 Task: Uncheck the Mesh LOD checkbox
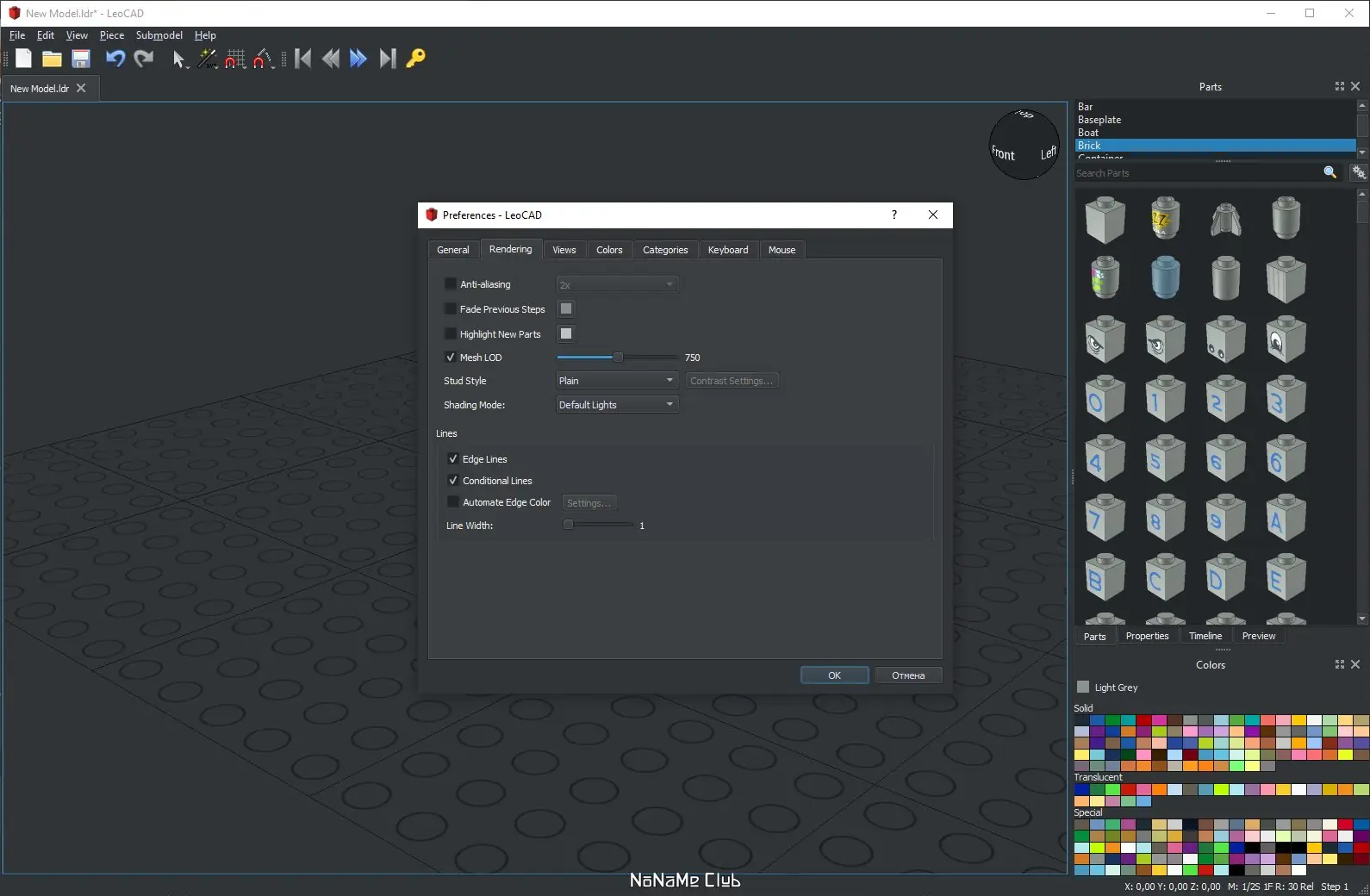coord(450,358)
